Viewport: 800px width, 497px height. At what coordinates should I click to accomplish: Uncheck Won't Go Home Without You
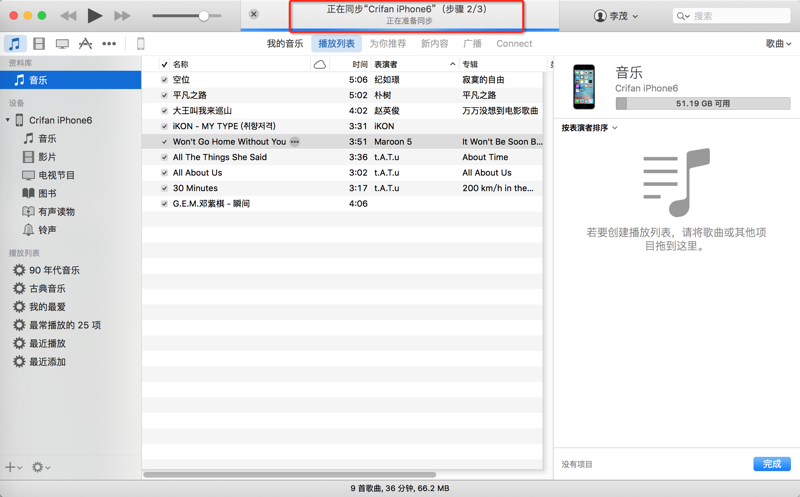pos(164,142)
